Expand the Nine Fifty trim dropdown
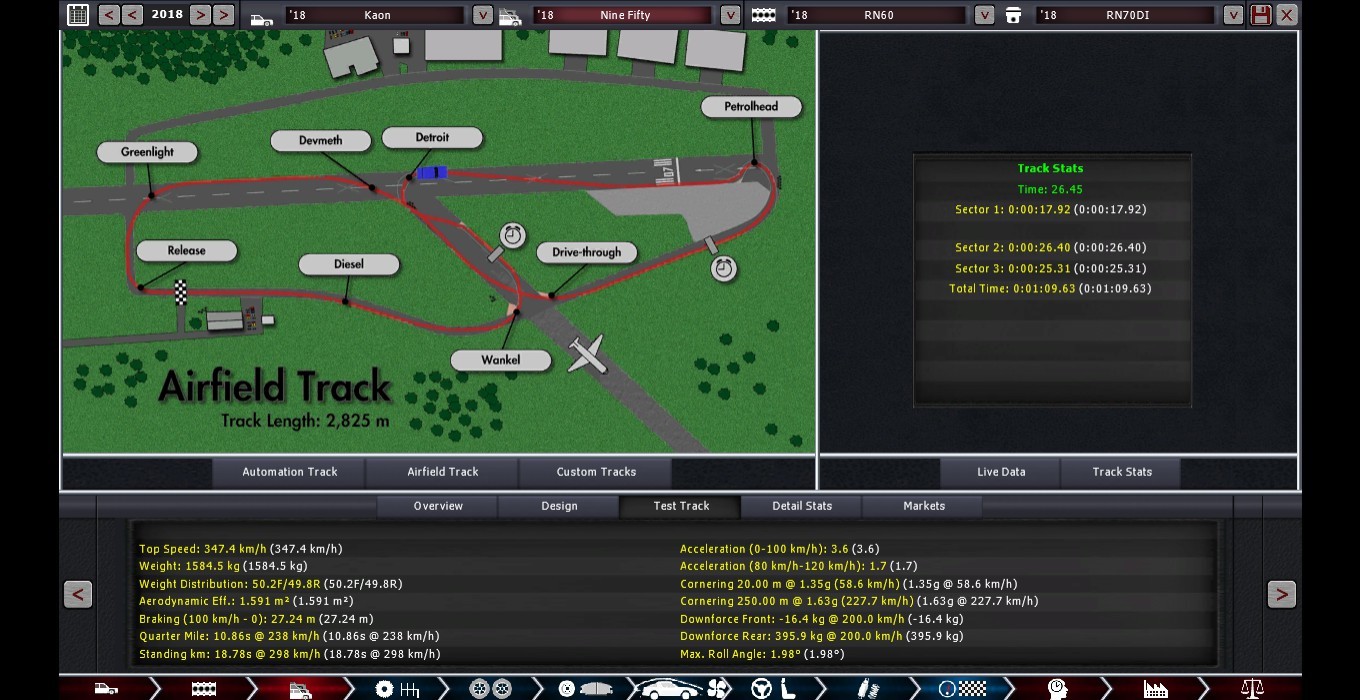This screenshot has width=1360, height=700. pos(730,15)
